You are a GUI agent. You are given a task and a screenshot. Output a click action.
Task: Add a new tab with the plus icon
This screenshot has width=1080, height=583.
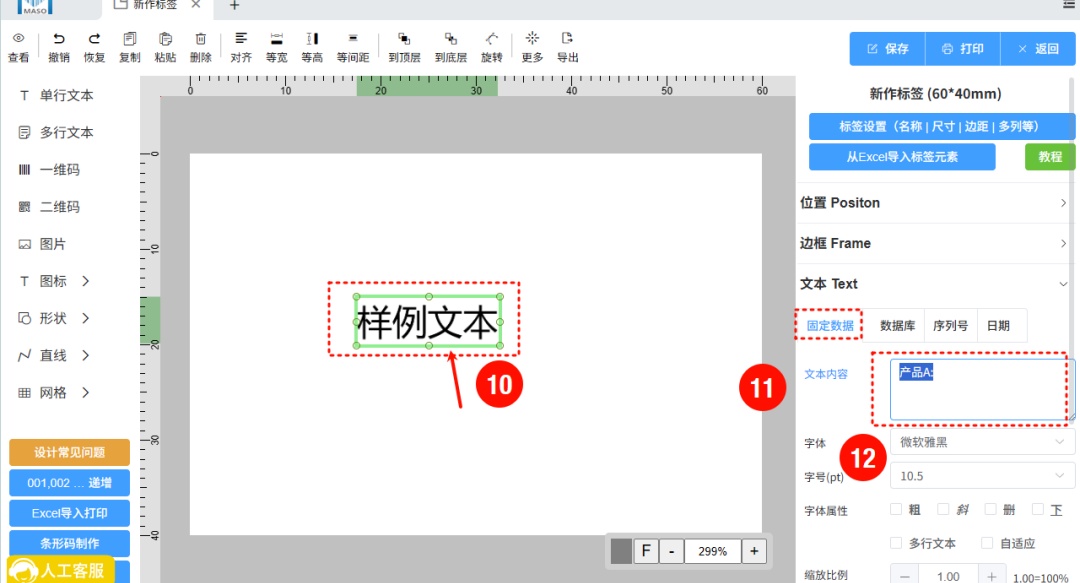pyautogui.click(x=234, y=6)
